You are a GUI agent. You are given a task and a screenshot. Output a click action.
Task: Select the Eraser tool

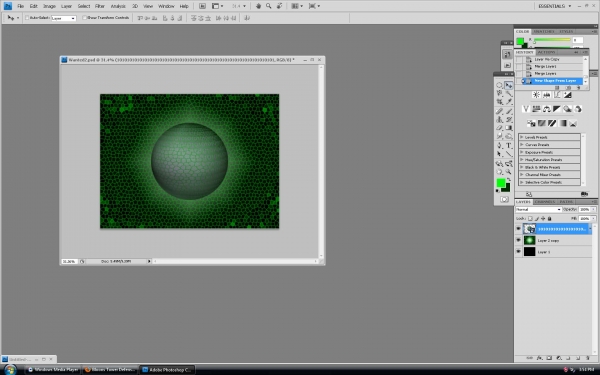tap(499, 128)
